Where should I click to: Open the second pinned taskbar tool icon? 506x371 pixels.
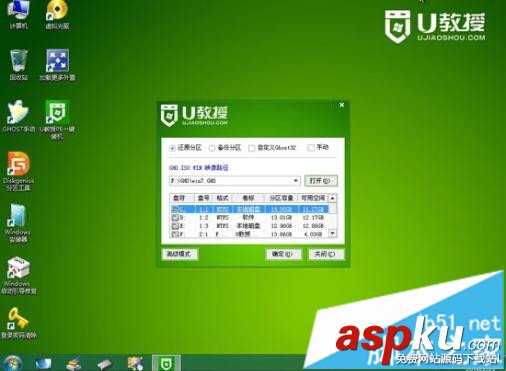point(74,364)
